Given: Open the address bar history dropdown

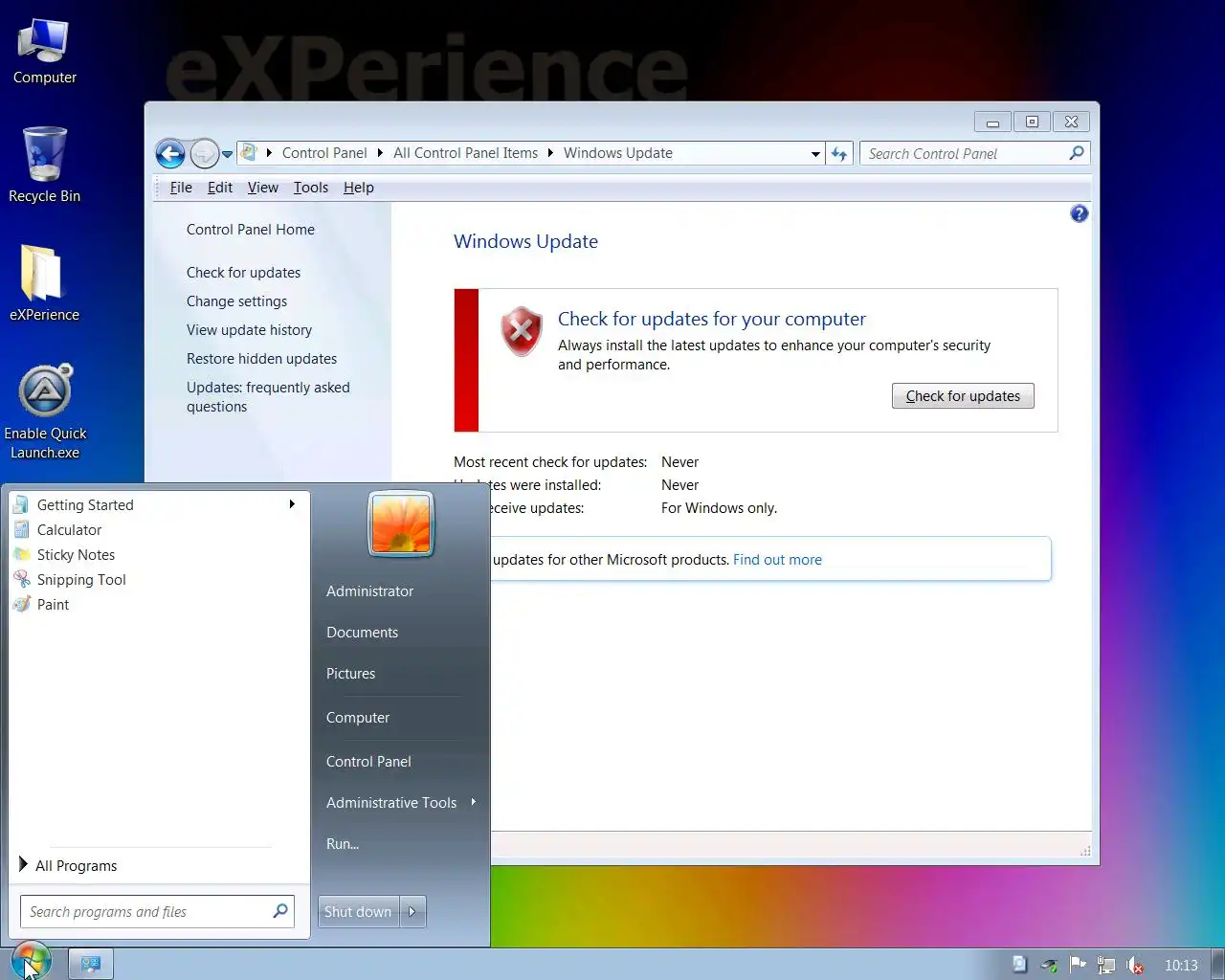Looking at the screenshot, I should click(x=815, y=153).
